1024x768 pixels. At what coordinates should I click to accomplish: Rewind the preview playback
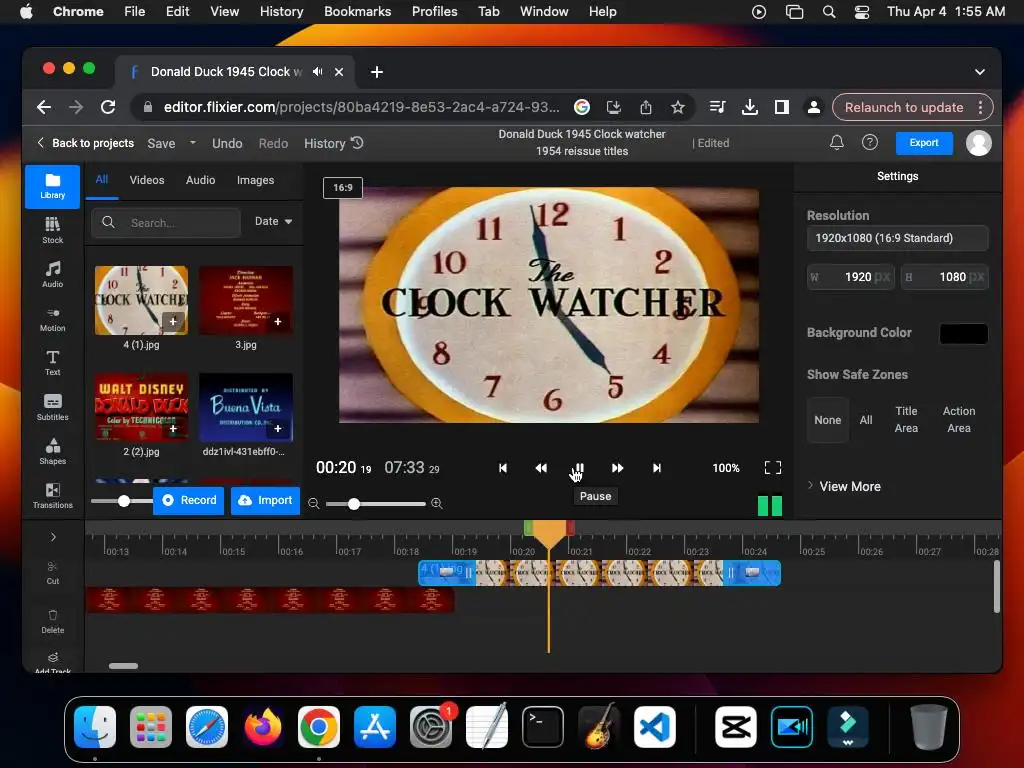541,468
